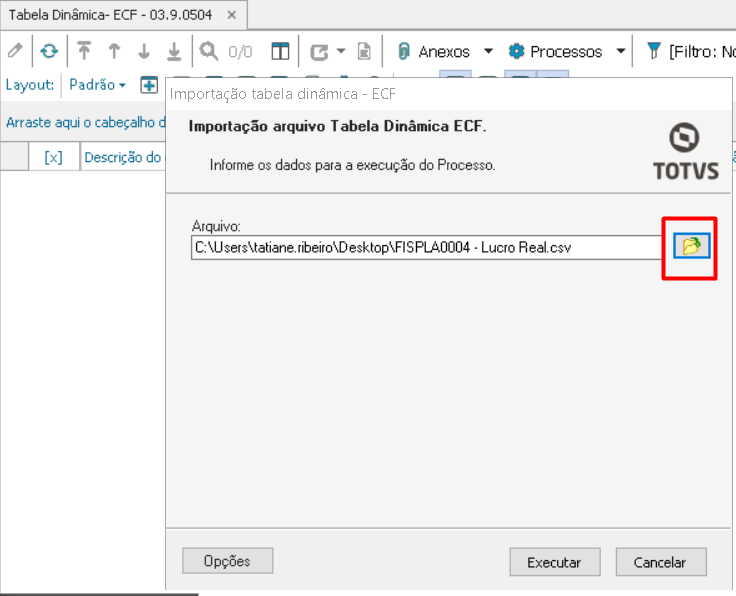Click the 0/0 search counter
The width and height of the screenshot is (736, 596).
coord(240,52)
